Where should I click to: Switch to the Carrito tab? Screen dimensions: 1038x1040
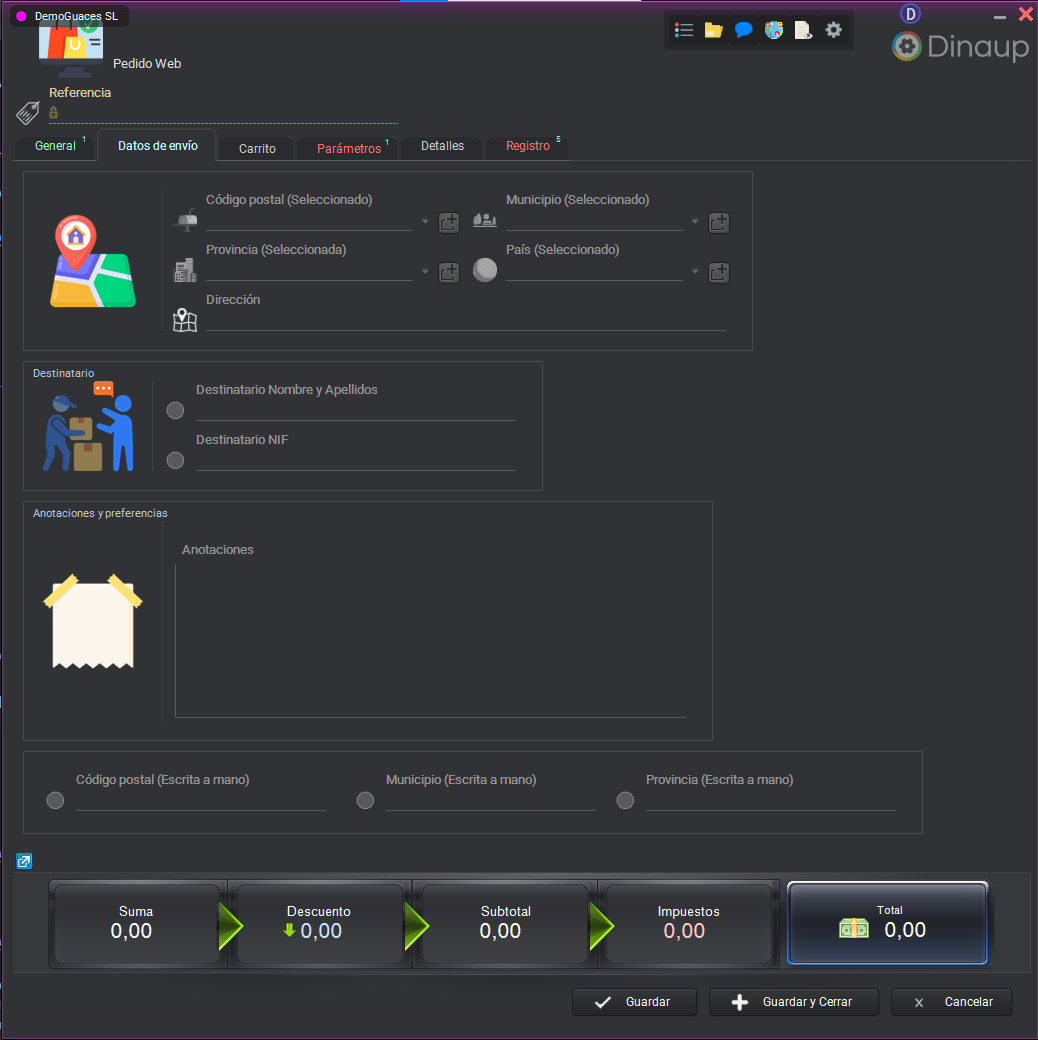click(255, 147)
